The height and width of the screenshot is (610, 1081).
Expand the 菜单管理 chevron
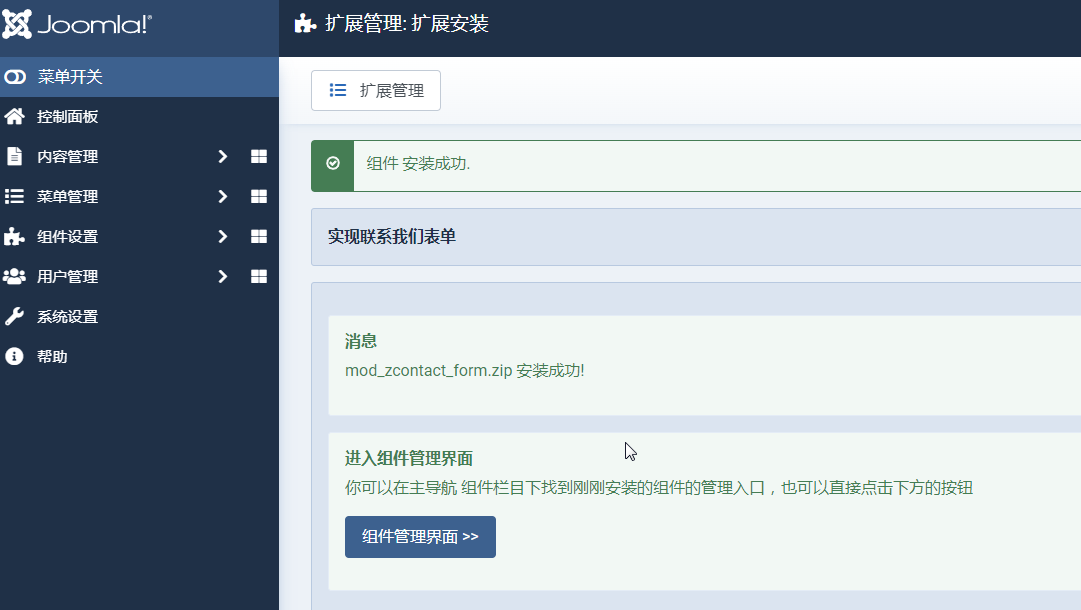(223, 196)
